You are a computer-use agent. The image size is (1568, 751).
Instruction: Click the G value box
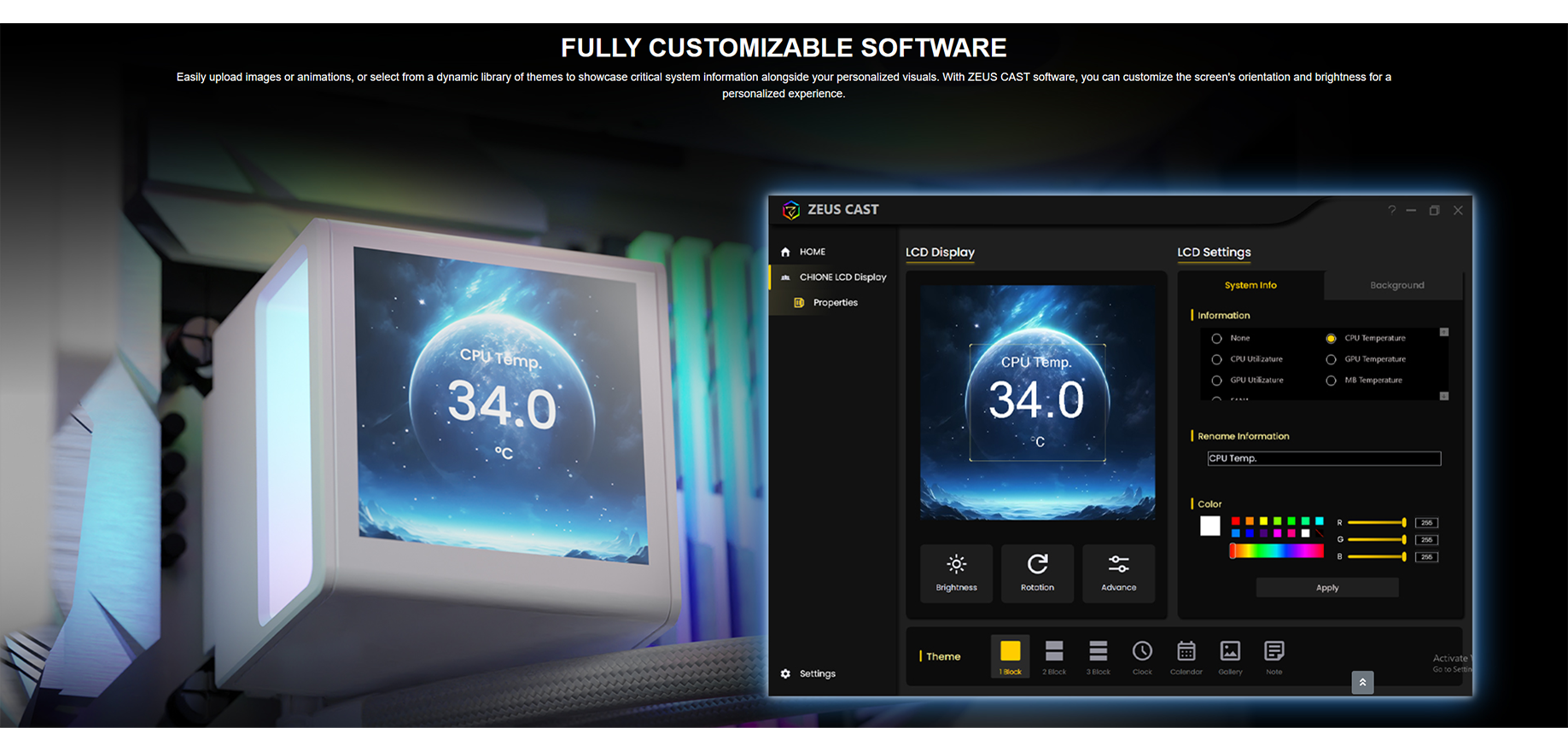(x=1426, y=539)
